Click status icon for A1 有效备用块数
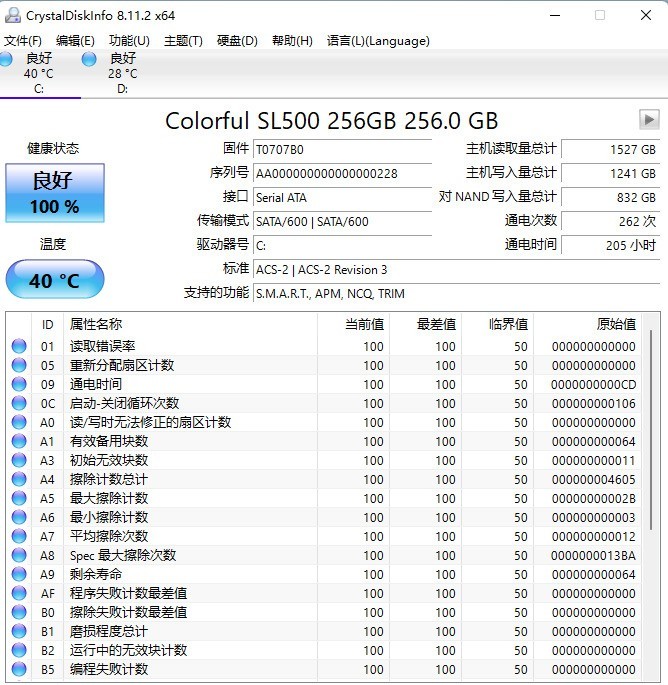Image resolution: width=668 pixels, height=685 pixels. (19, 441)
